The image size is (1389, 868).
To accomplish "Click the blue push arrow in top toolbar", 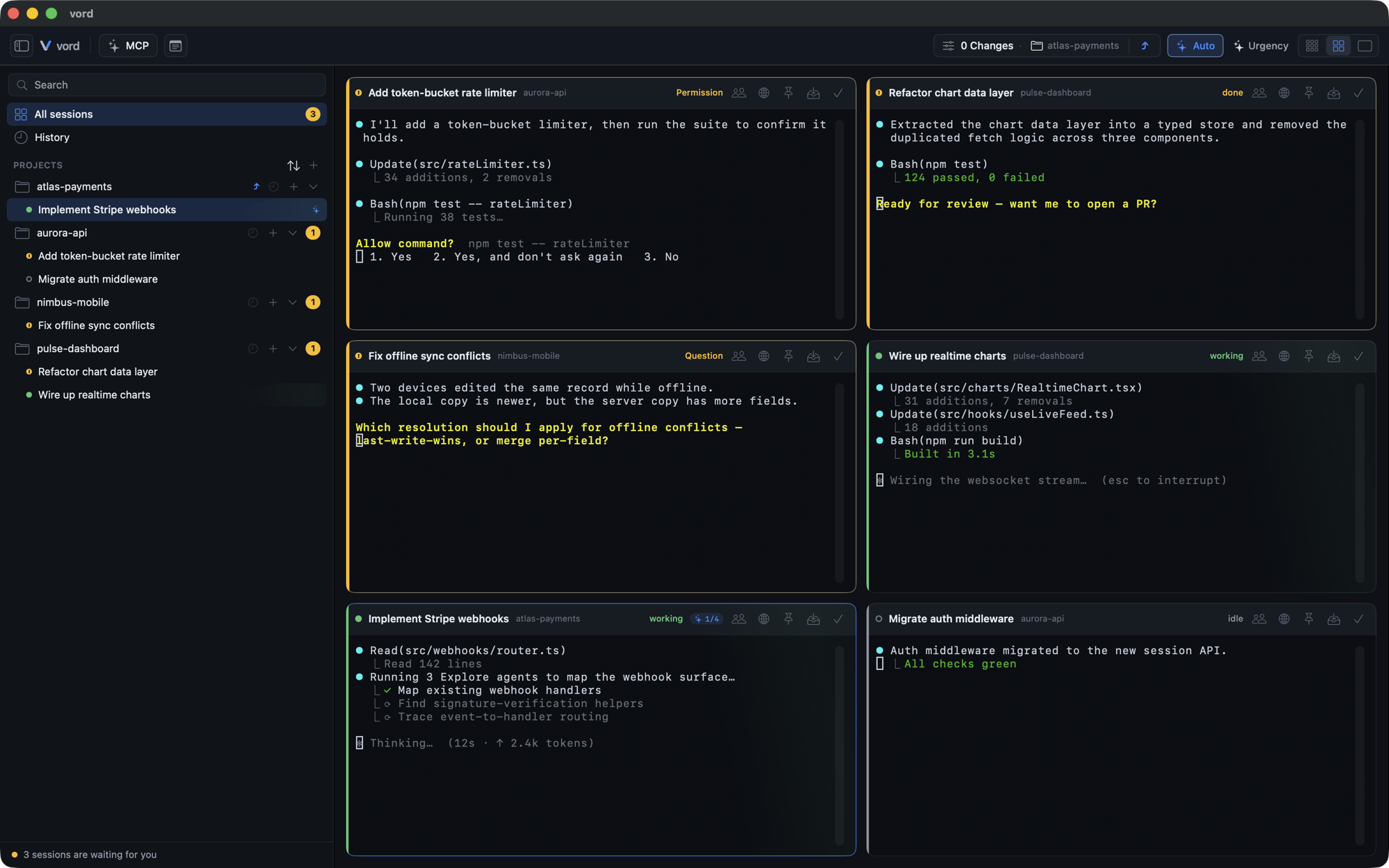I will click(x=1145, y=46).
